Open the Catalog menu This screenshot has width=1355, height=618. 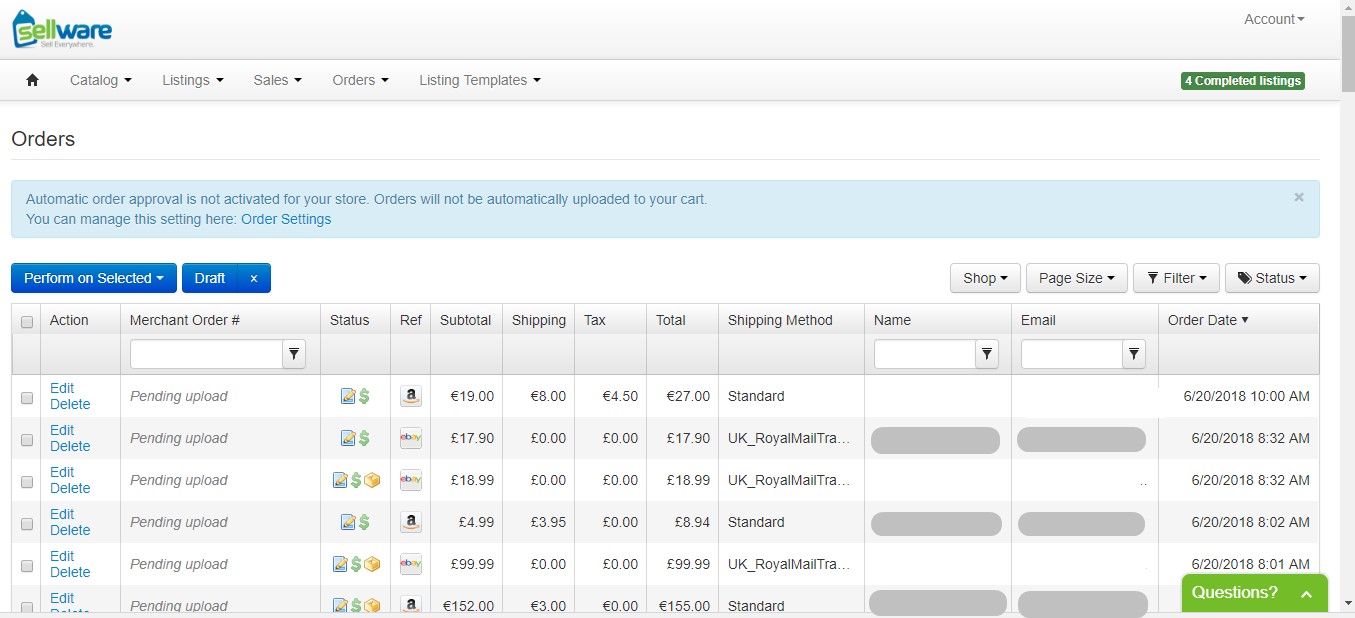(101, 80)
